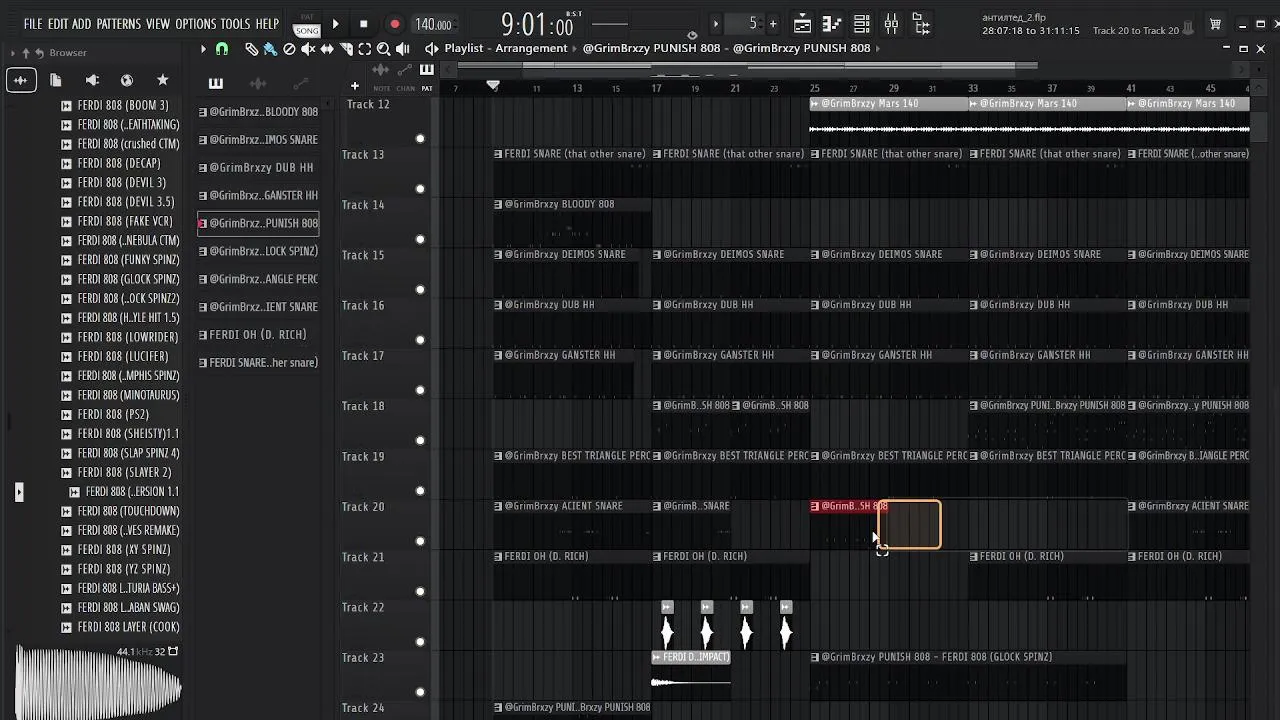Select the Delete tool in playlist toolbar

tap(289, 48)
